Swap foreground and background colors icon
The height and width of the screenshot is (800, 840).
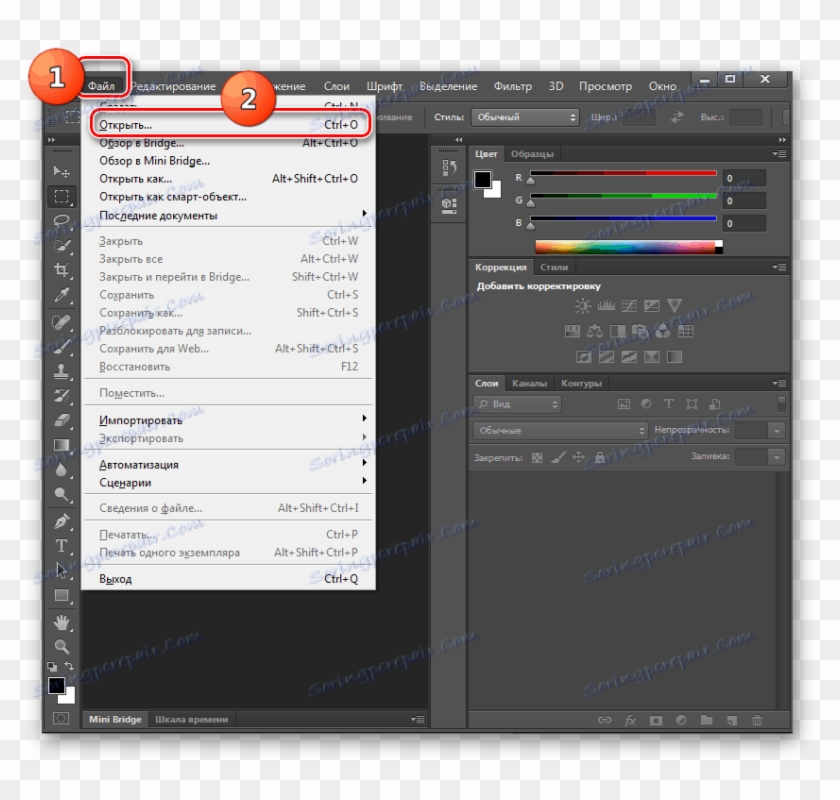point(69,666)
